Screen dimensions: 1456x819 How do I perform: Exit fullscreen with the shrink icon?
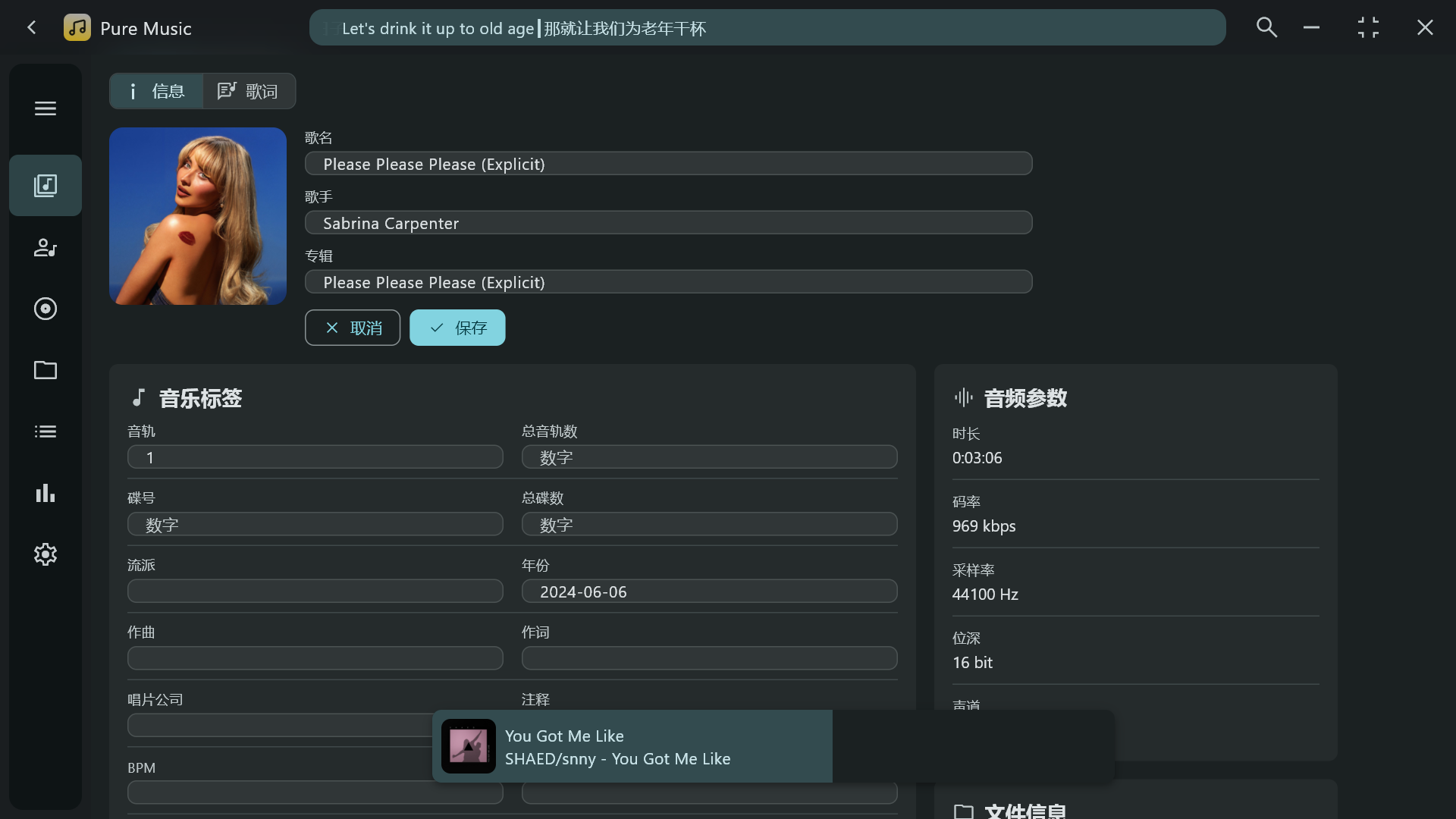click(1368, 28)
